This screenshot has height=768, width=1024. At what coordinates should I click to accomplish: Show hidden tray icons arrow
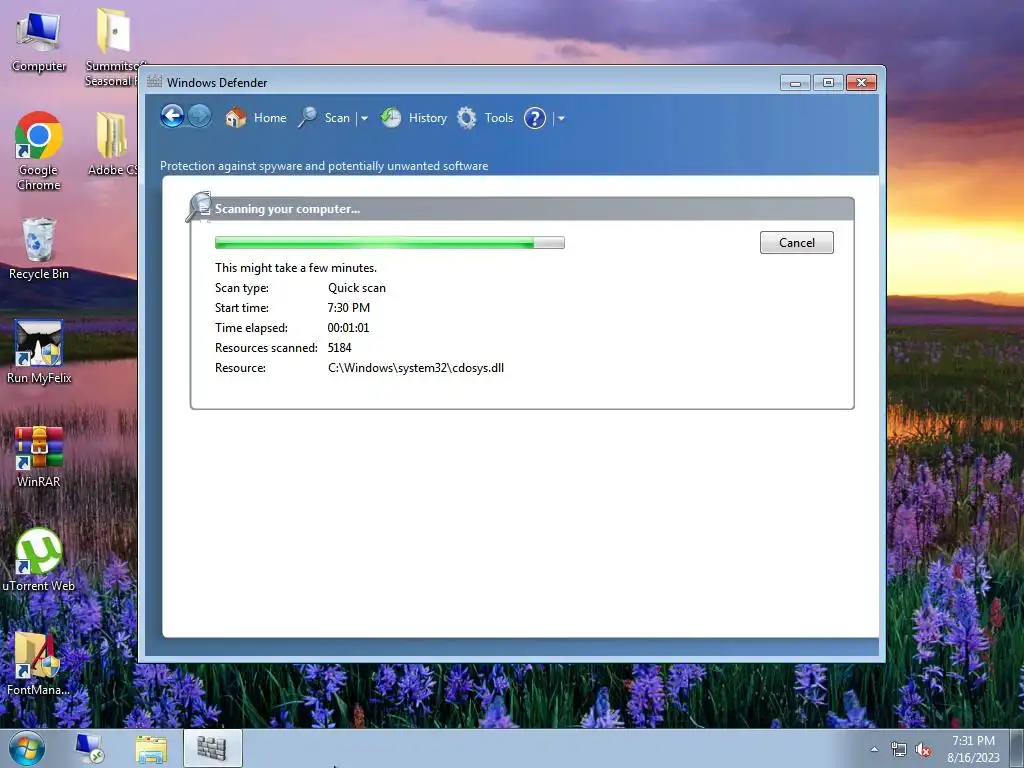tap(874, 750)
